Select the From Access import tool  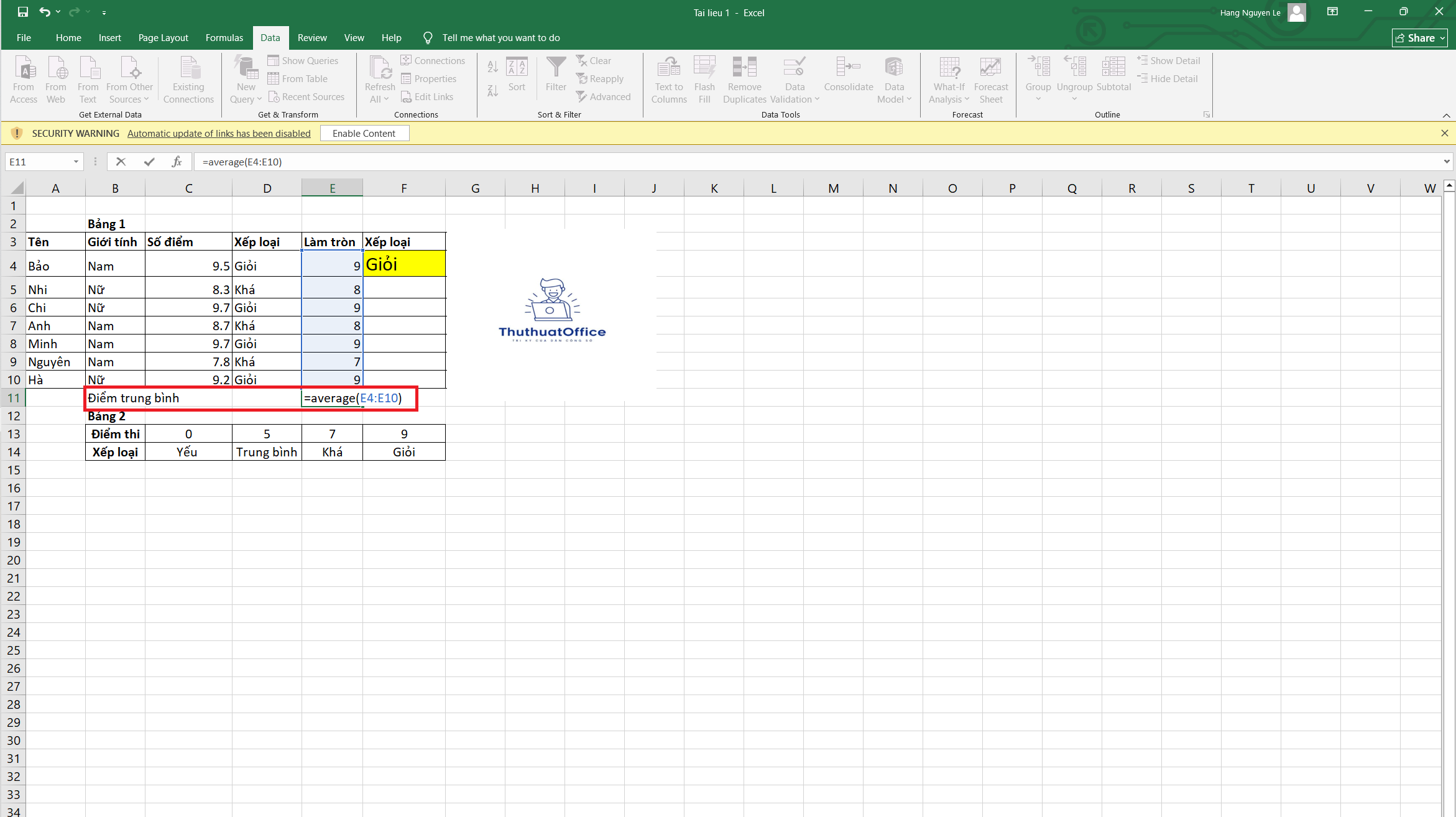(x=23, y=78)
